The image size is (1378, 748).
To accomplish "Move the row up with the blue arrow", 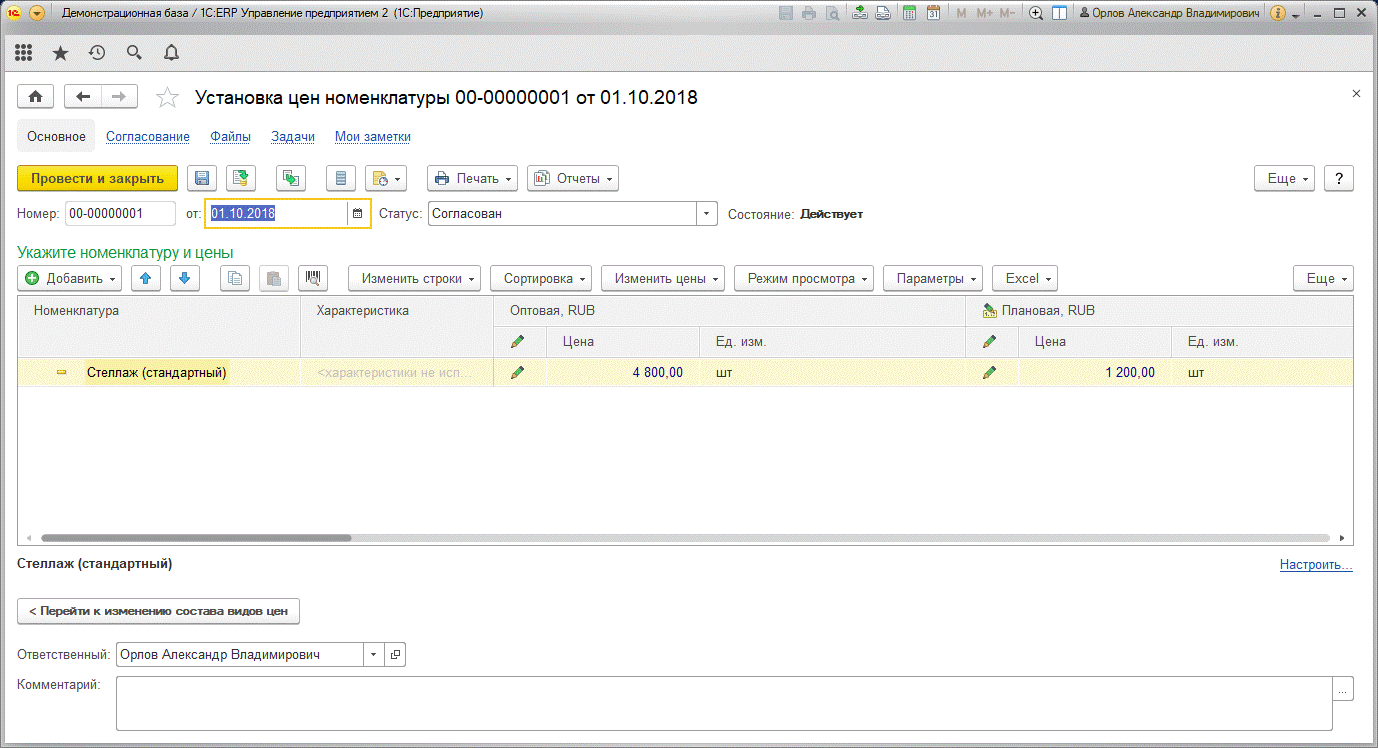I will click(145, 278).
